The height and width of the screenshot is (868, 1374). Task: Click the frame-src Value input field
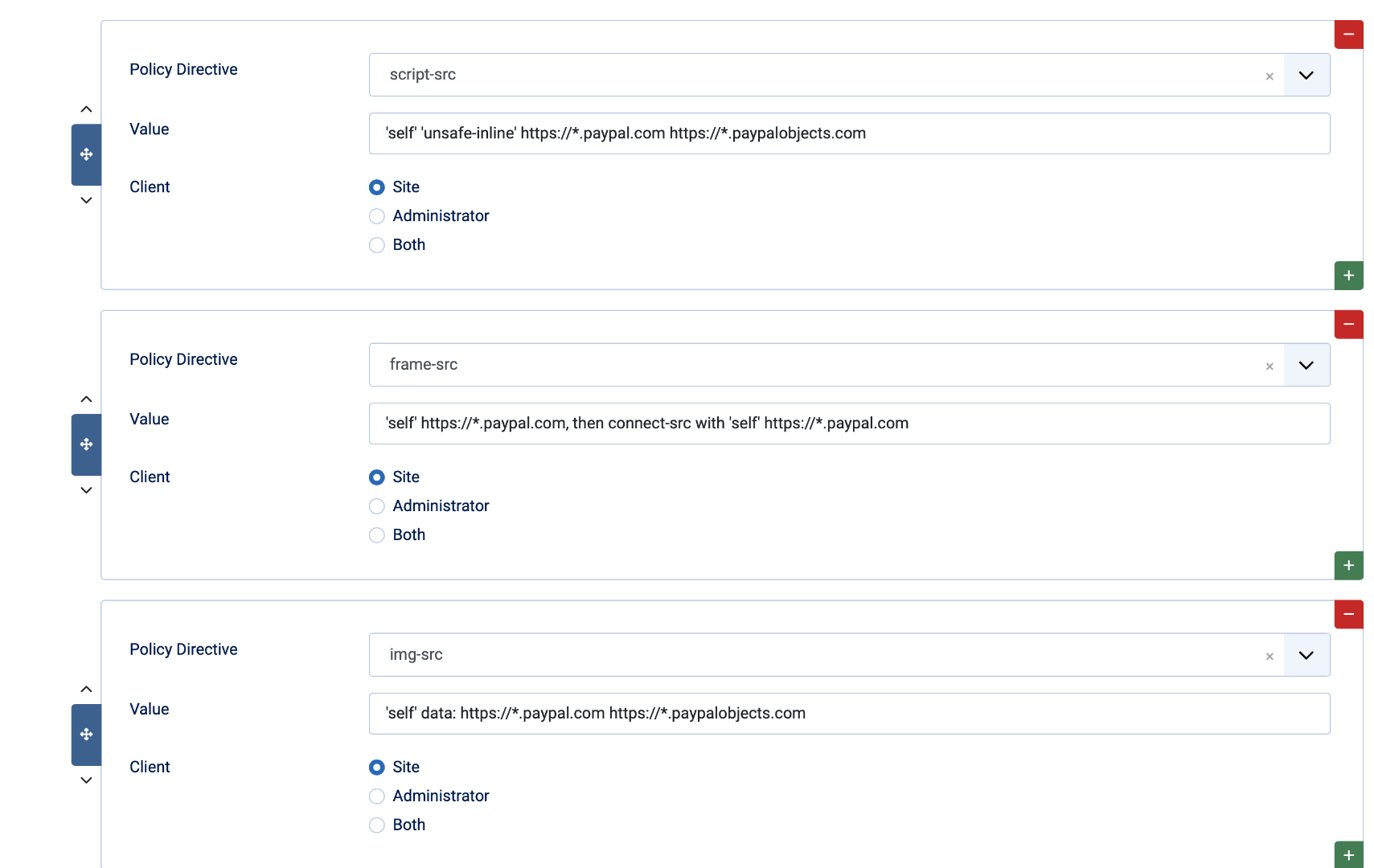(x=849, y=424)
